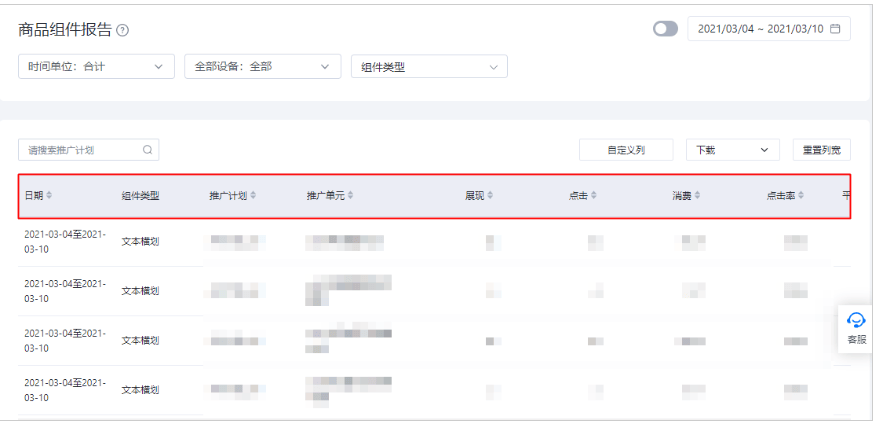
Task: Open the calendar icon in date picker
Action: pyautogui.click(x=835, y=29)
